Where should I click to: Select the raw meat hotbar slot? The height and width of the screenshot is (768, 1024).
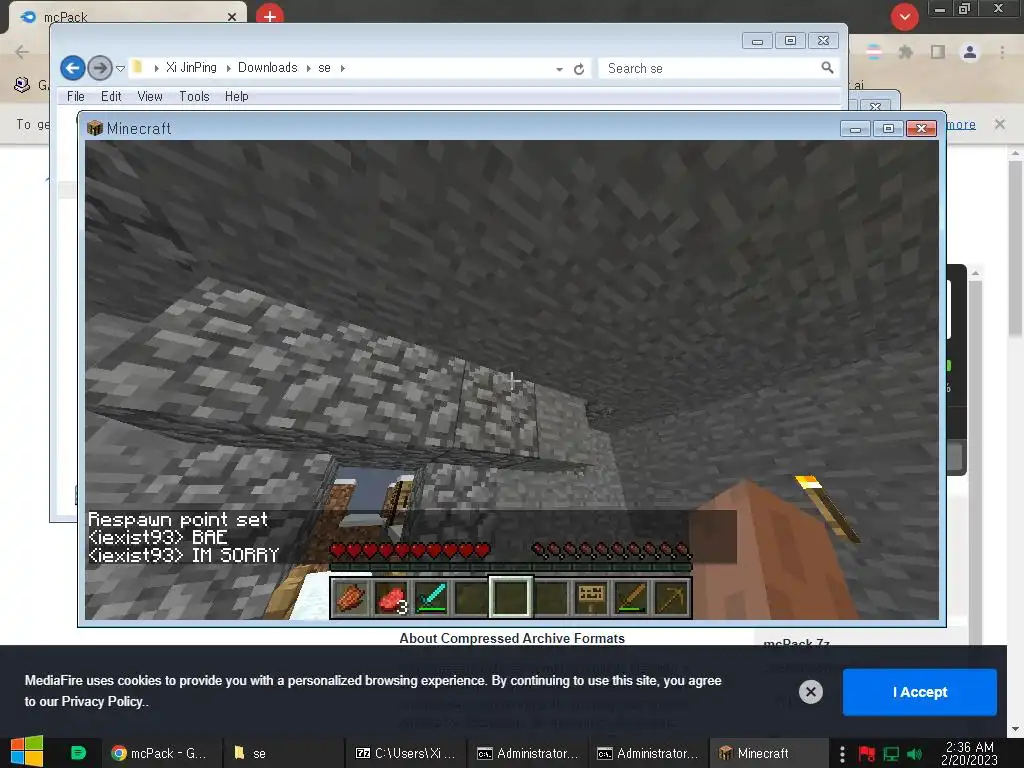tap(391, 598)
